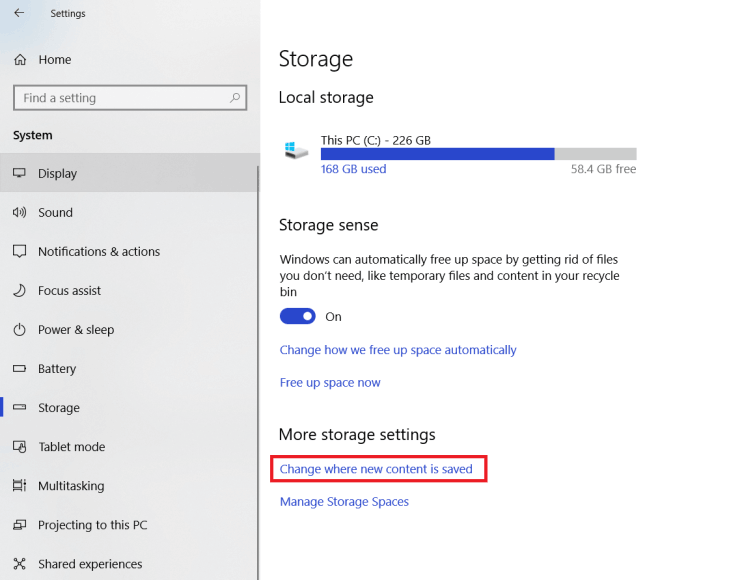Open the Manage Storage Spaces link
This screenshot has height=580, width=742.
[x=344, y=502]
